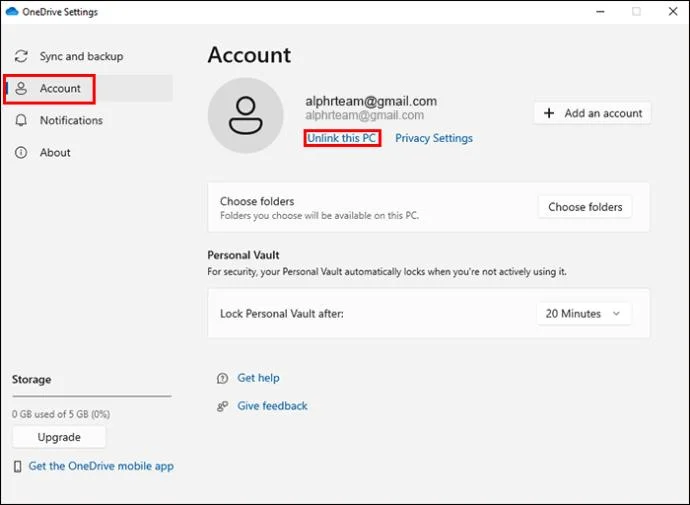This screenshot has height=505, width=690.
Task: Open Privacy Settings link
Action: (x=434, y=138)
